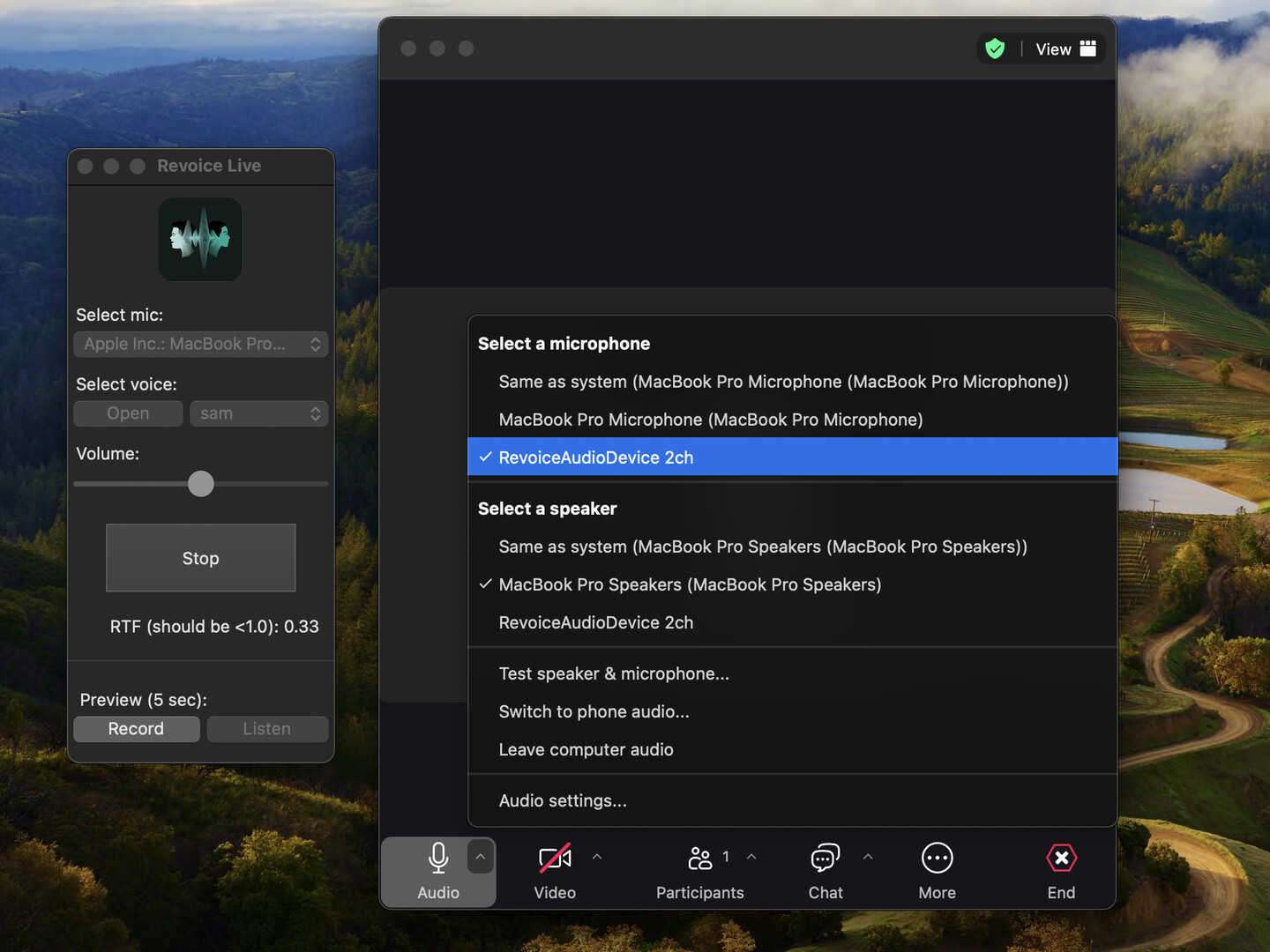Click the End meeting icon
Image resolution: width=1270 pixels, height=952 pixels.
[1061, 858]
